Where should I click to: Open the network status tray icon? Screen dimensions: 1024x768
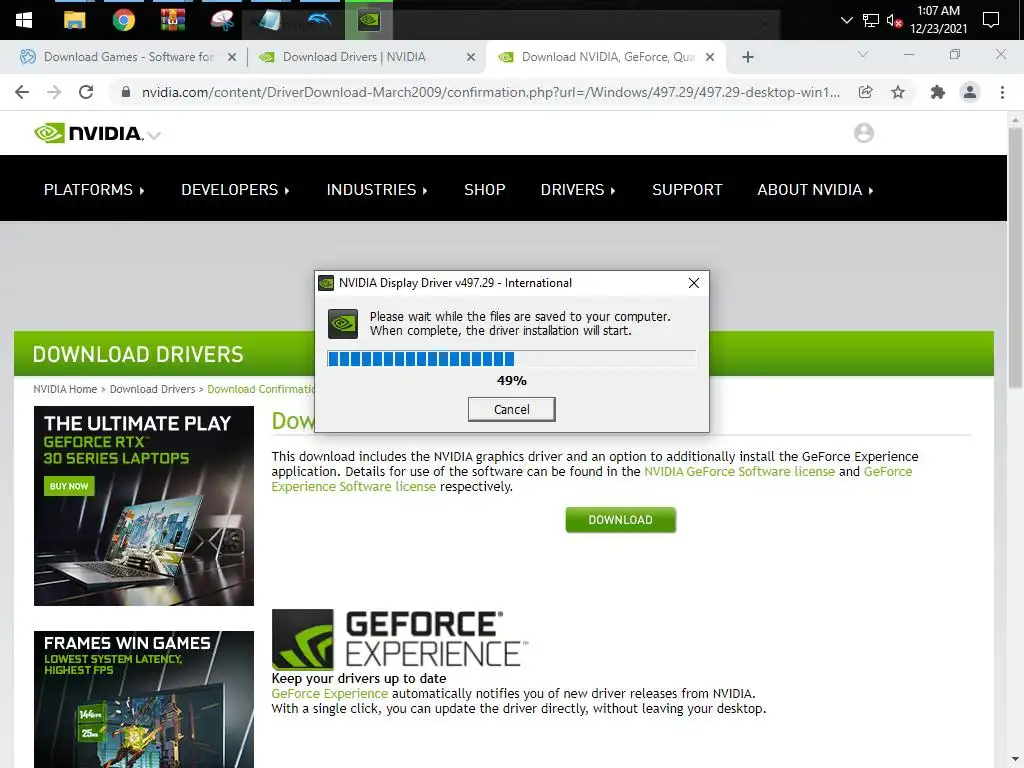coord(871,20)
